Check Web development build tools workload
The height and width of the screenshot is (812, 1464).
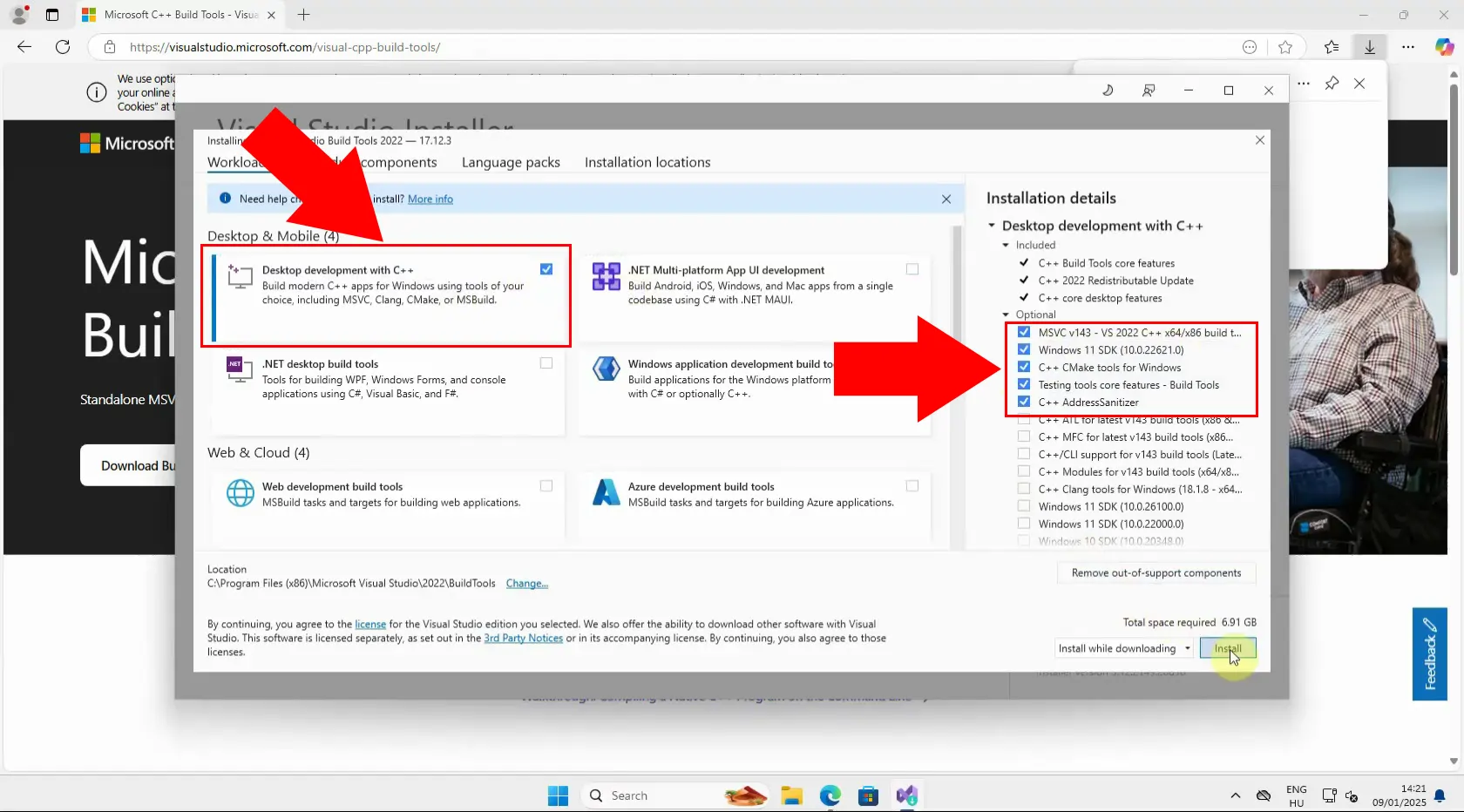point(546,486)
